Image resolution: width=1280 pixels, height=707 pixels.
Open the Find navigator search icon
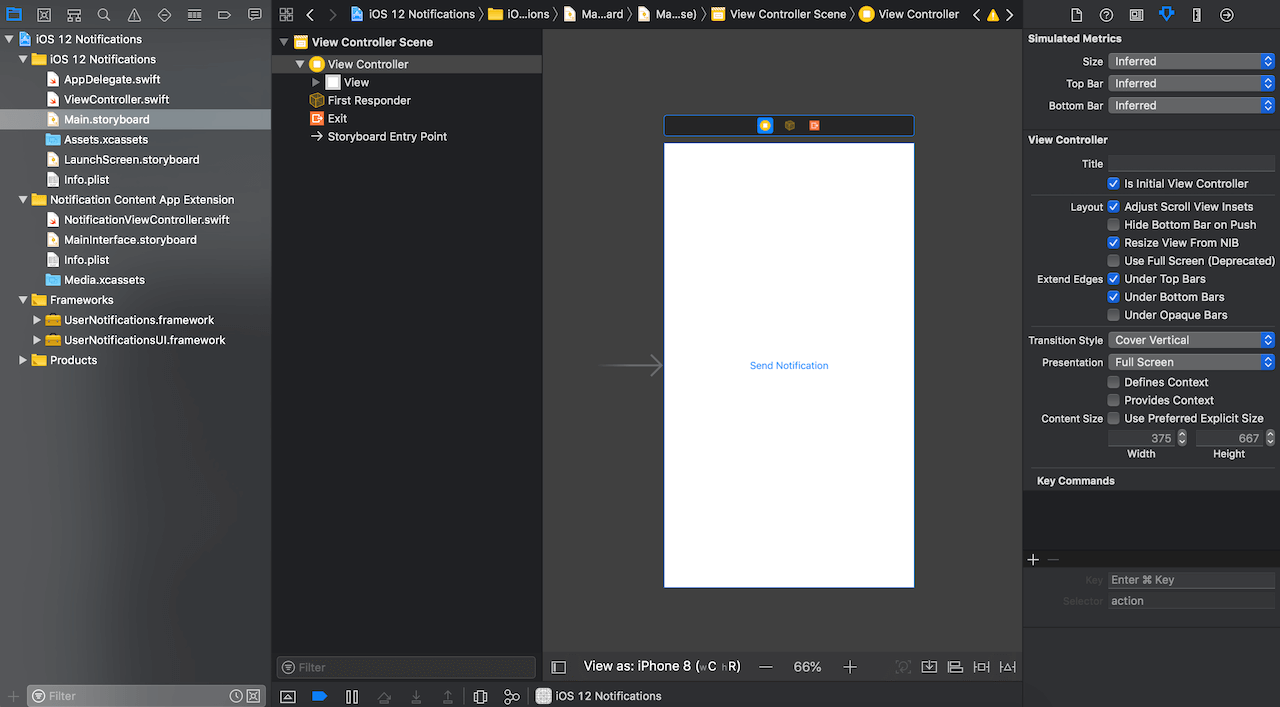point(104,15)
